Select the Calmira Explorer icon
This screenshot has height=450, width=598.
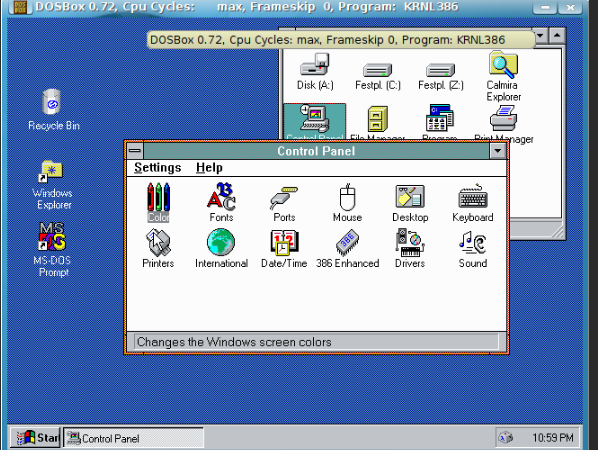[503, 76]
